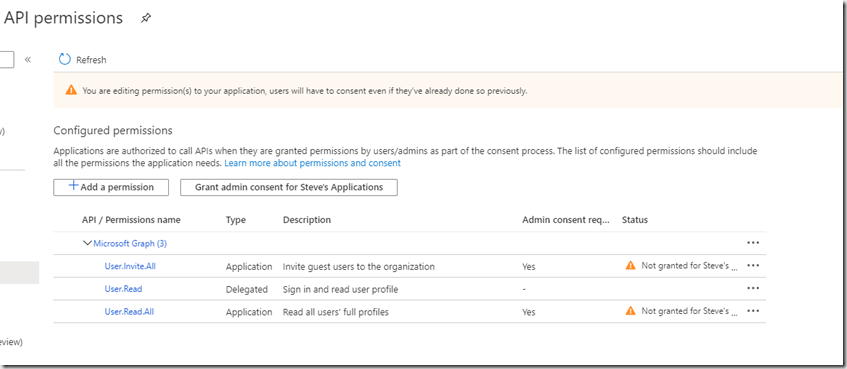
Task: Click warning icon in User.Invite.All status
Action: coord(630,265)
